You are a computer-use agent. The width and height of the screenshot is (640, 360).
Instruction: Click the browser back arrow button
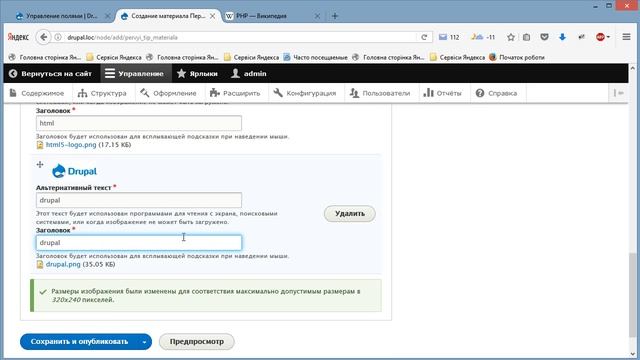pos(43,37)
